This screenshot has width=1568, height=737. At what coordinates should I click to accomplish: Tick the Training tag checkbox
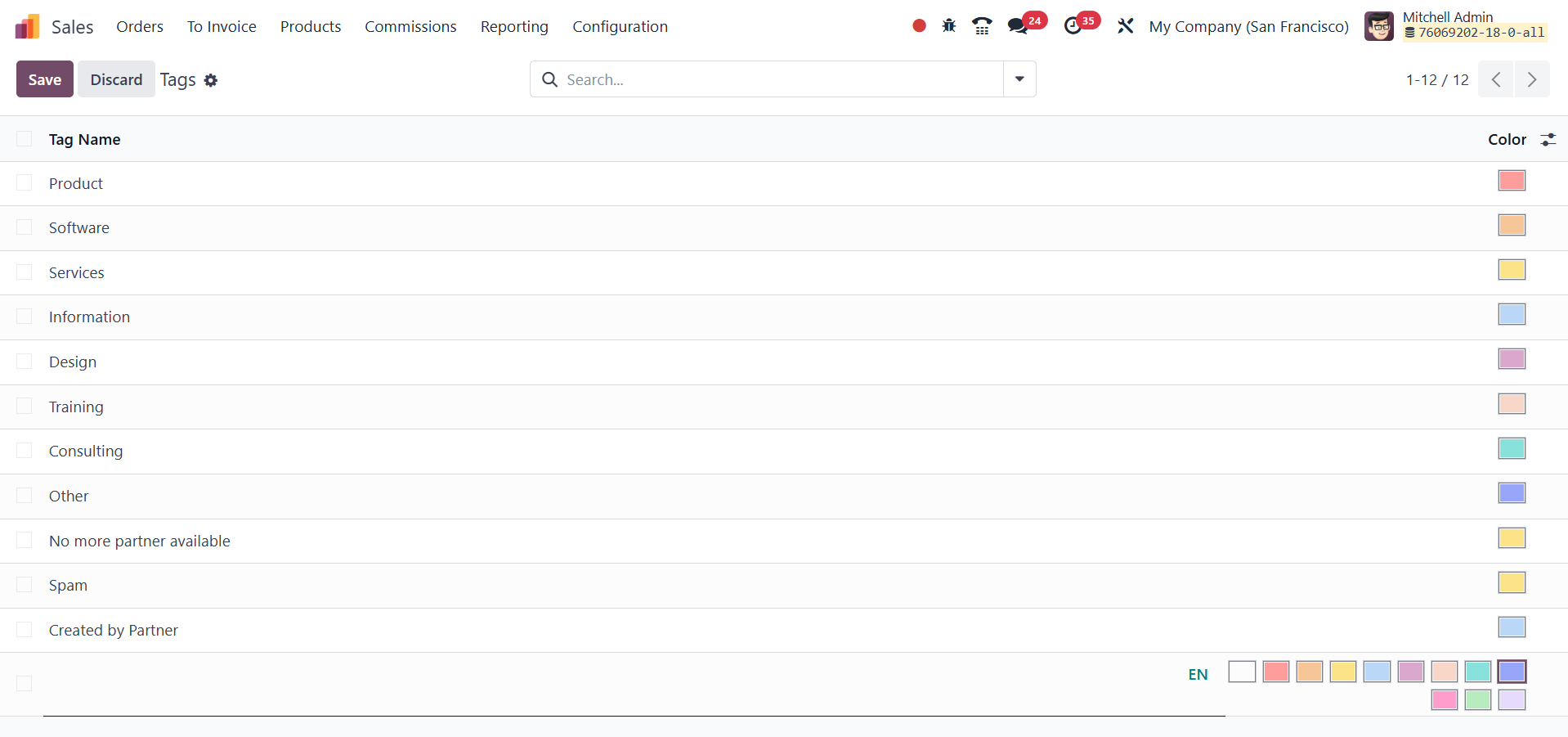point(25,407)
